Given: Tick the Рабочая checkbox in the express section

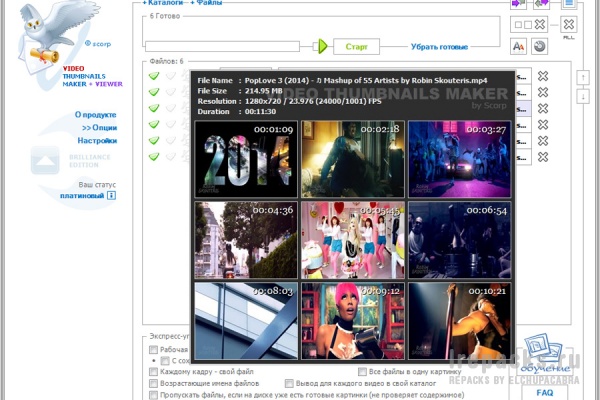Looking at the screenshot, I should tap(153, 349).
